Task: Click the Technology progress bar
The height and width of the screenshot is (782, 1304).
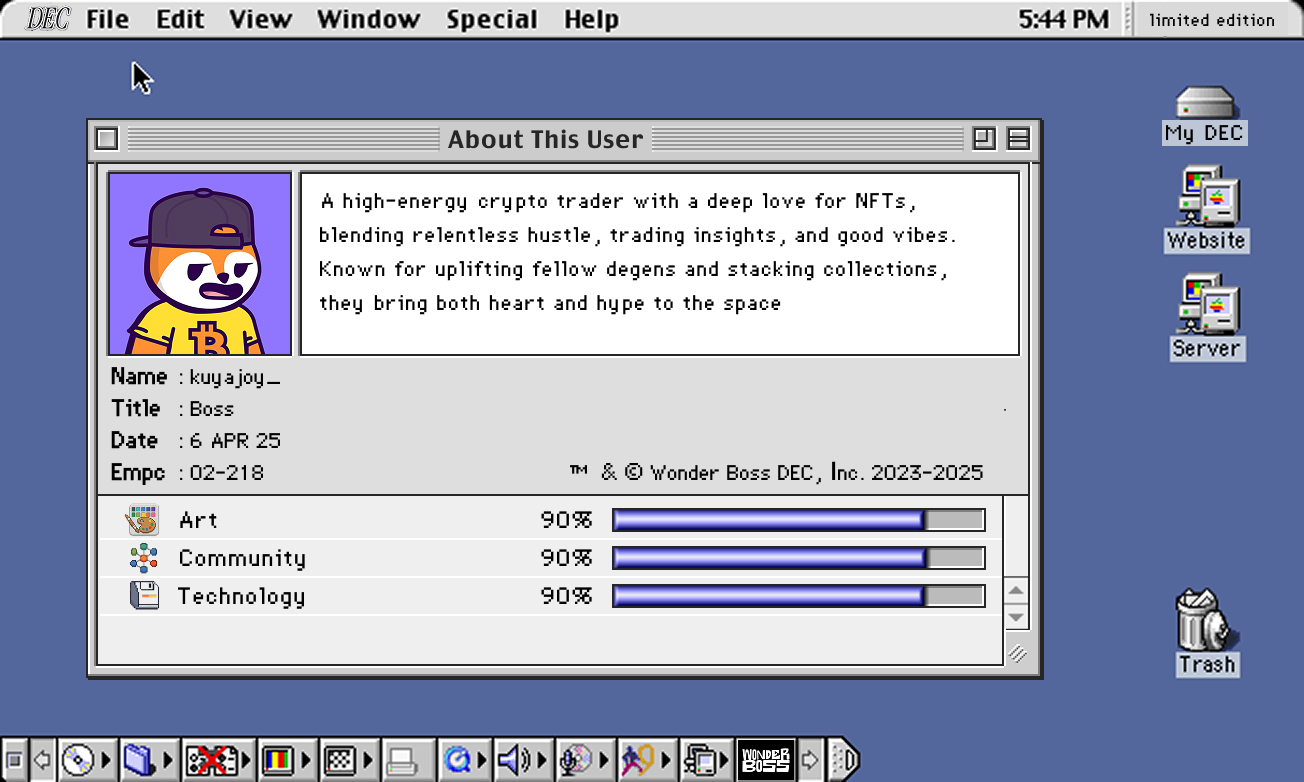Action: pos(798,596)
